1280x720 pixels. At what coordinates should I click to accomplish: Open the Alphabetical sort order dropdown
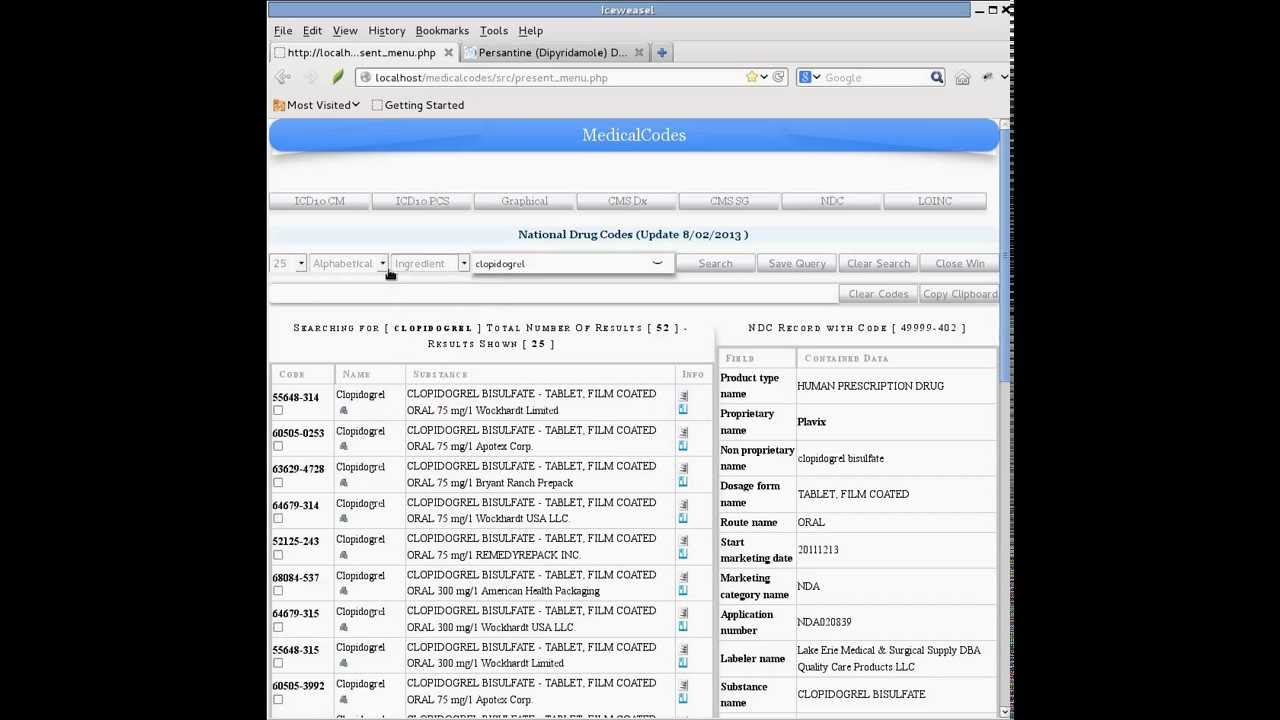click(x=348, y=263)
